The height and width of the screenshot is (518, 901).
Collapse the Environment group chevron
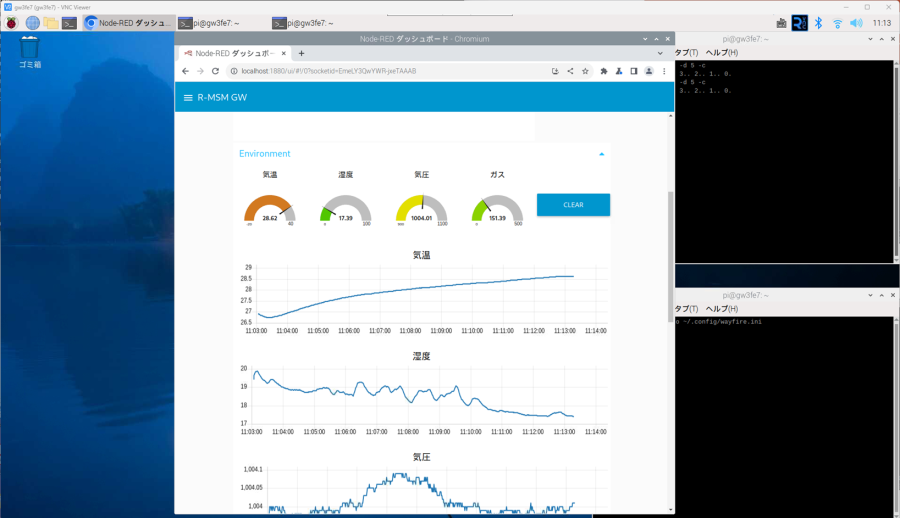(x=602, y=154)
